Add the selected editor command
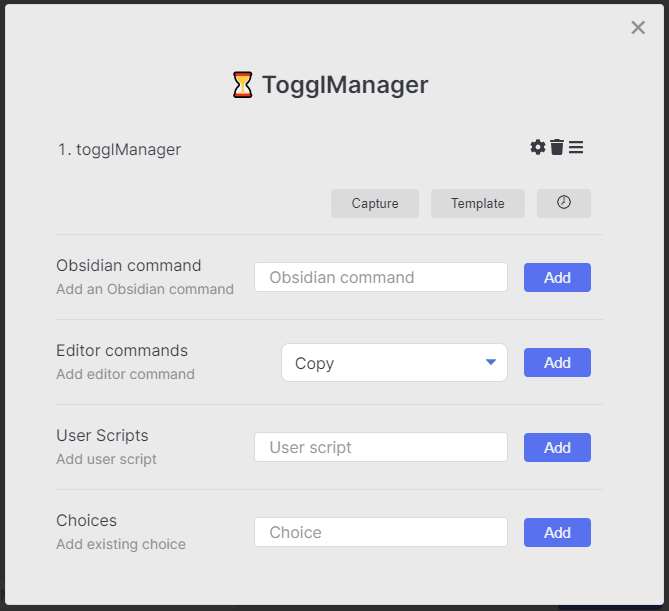This screenshot has height=611, width=669. [x=557, y=362]
